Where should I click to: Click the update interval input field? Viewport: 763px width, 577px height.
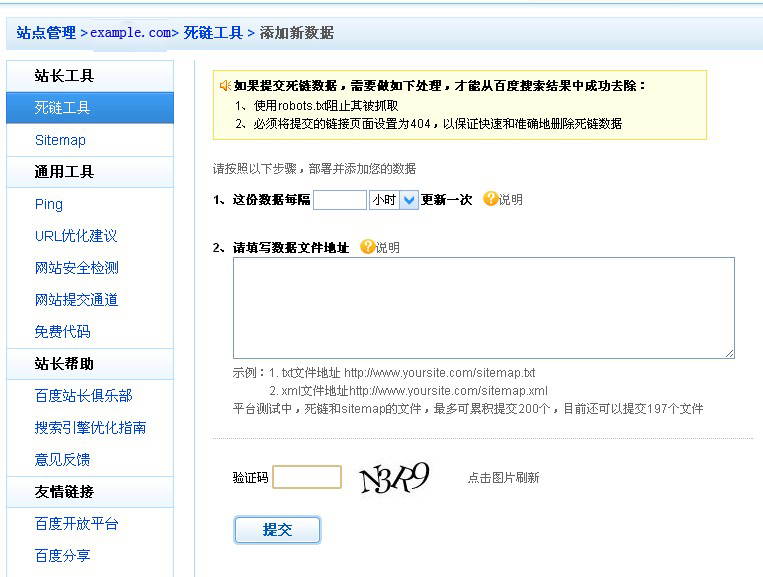tap(340, 200)
